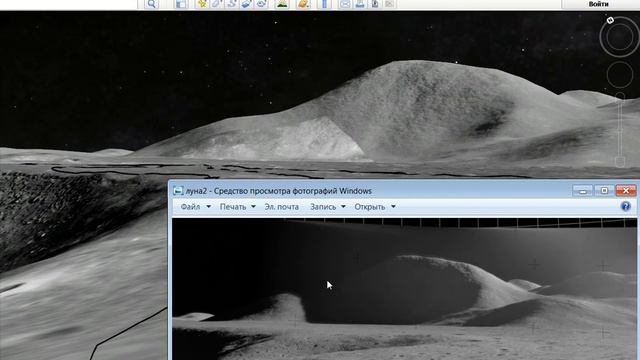
Task: Add a placemark with the yellow pin icon
Action: click(202, 4)
